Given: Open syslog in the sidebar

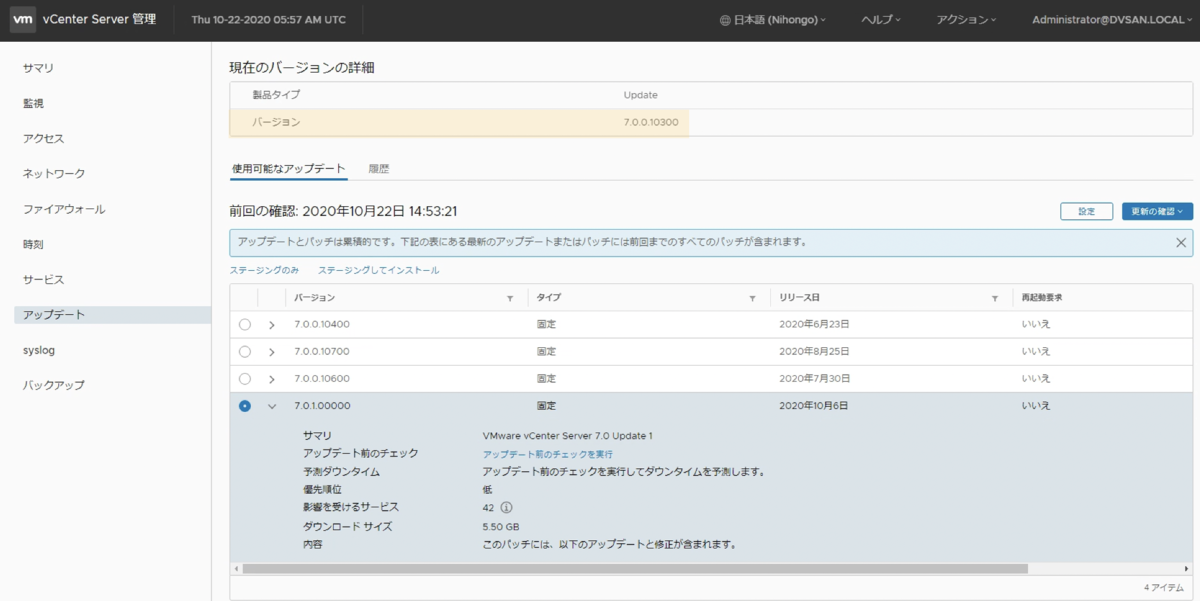Looking at the screenshot, I should (x=38, y=350).
